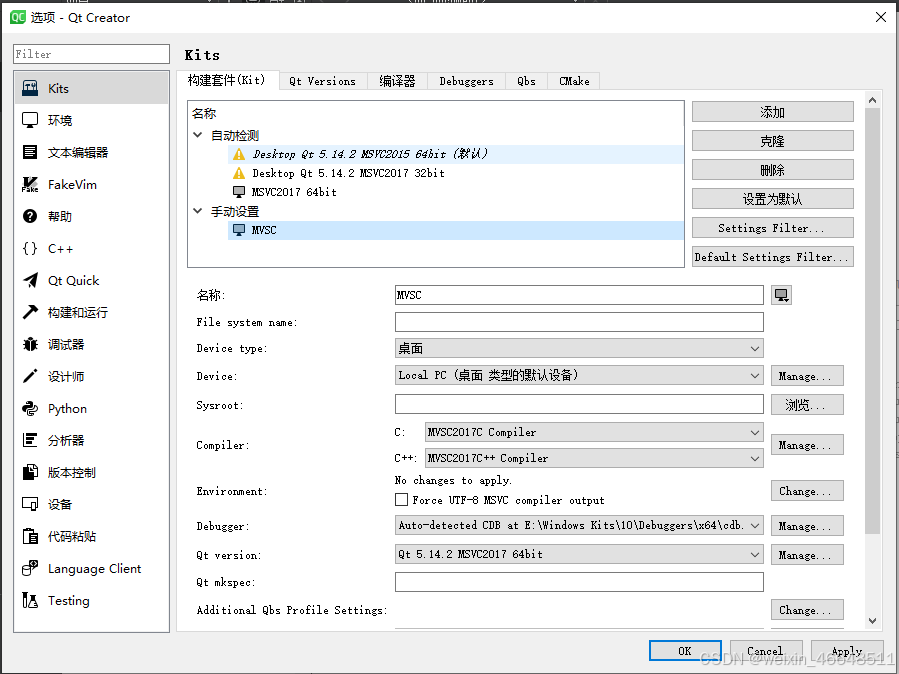Click Change... for Additional Qbs Profile Settings
The image size is (899, 674).
coord(807,610)
